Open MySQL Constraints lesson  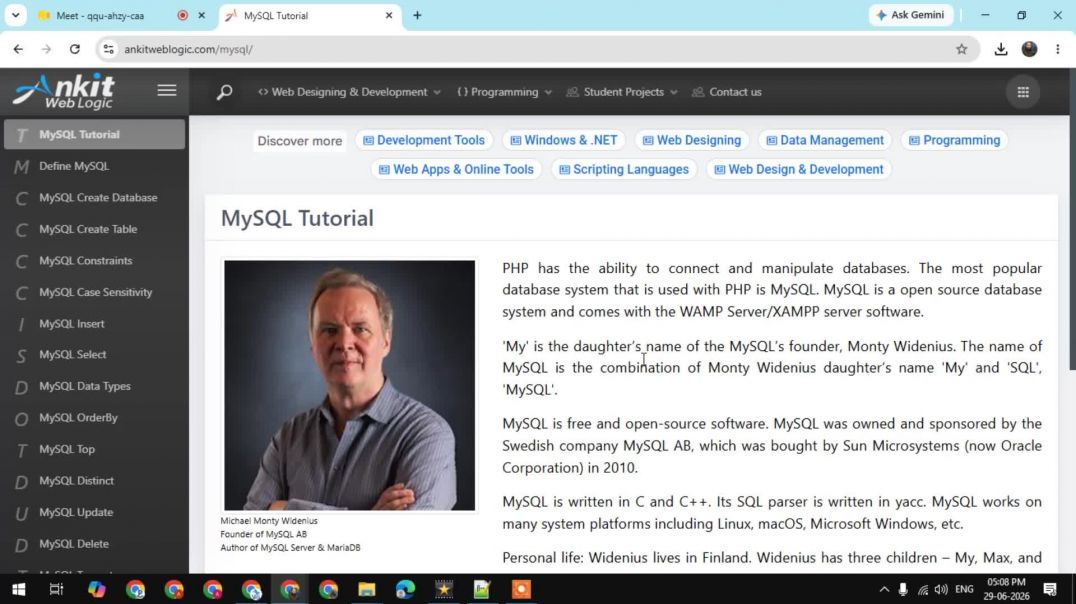95,261
